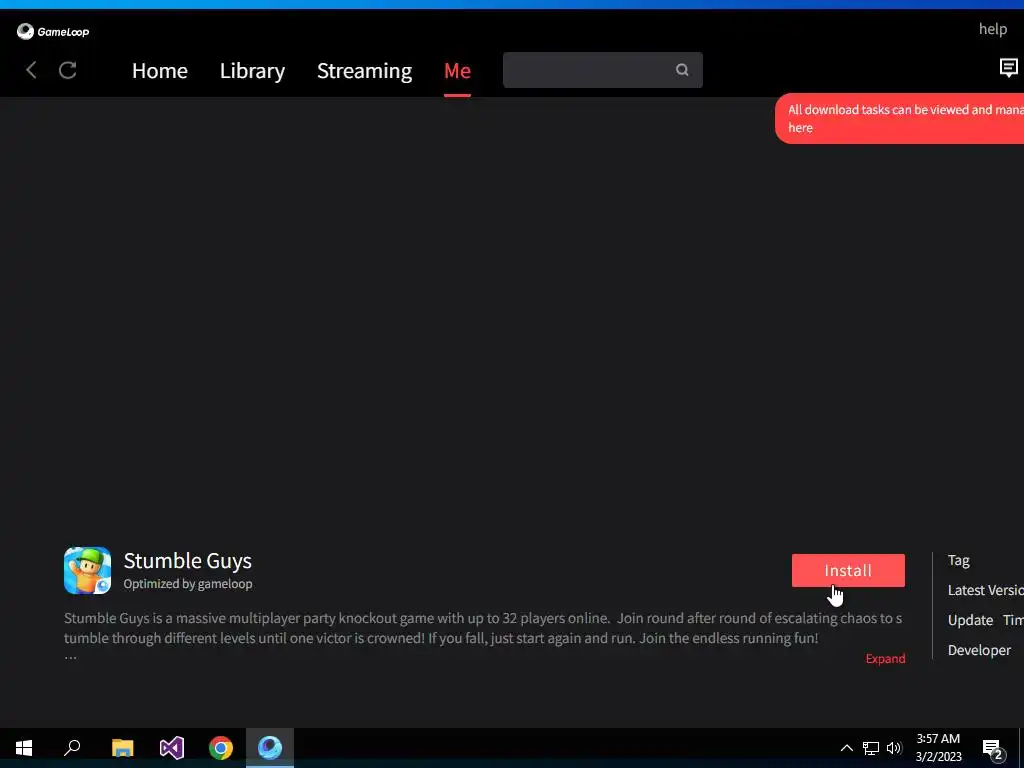This screenshot has height=768, width=1024.
Task: Click the Stumble Guys title
Action: (187, 561)
